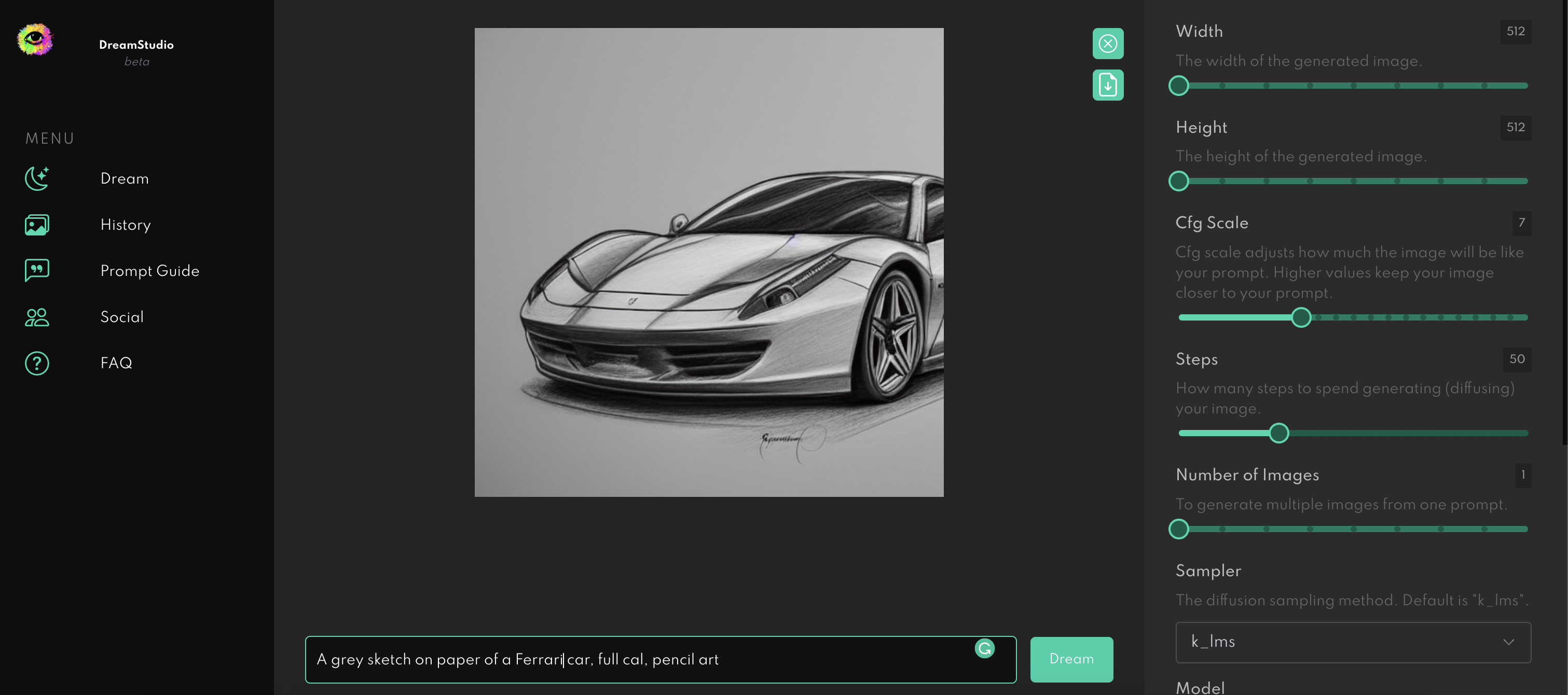Drag the Cfg Scale slider

pos(1300,318)
